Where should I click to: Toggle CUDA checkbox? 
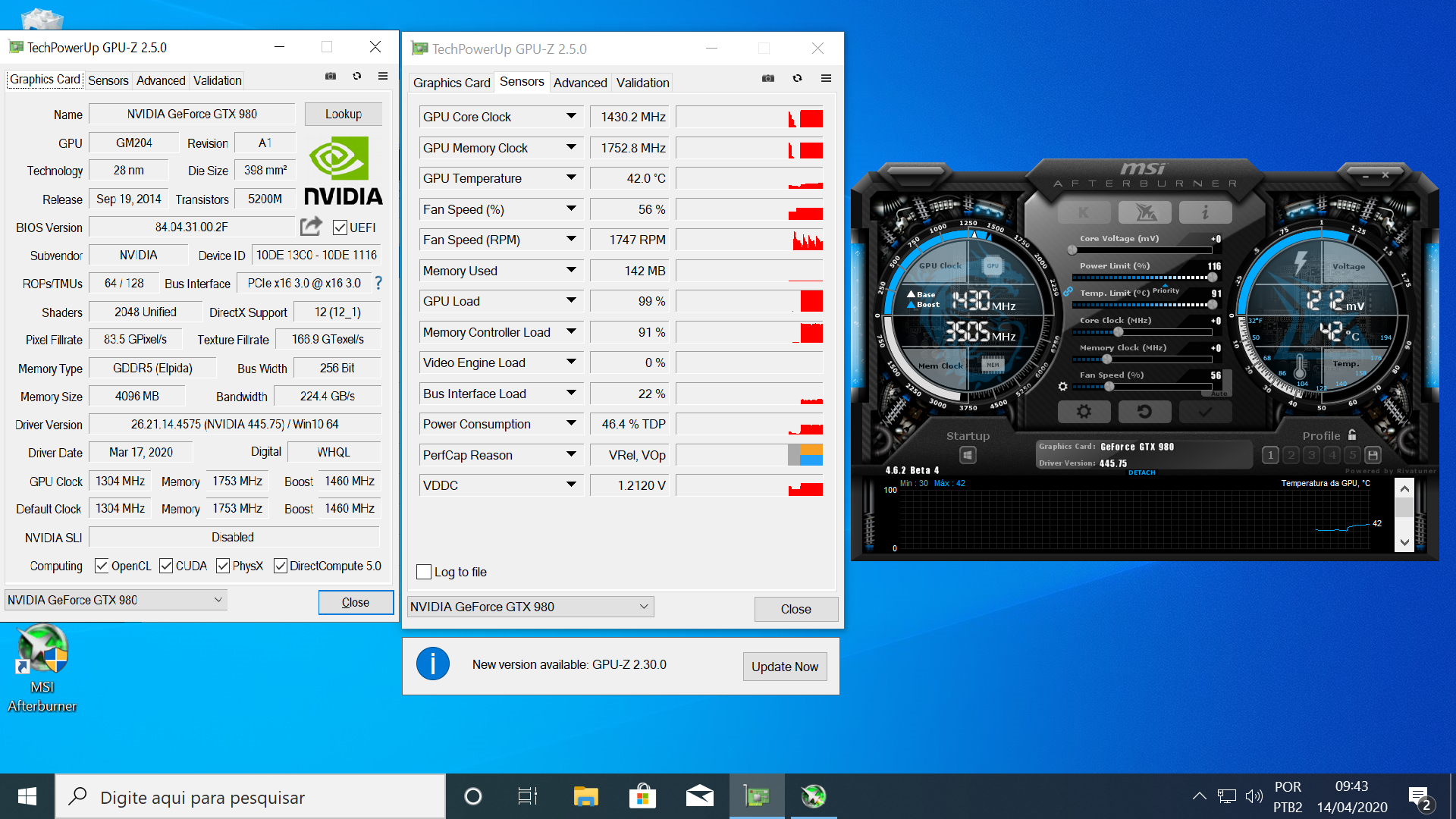166,566
